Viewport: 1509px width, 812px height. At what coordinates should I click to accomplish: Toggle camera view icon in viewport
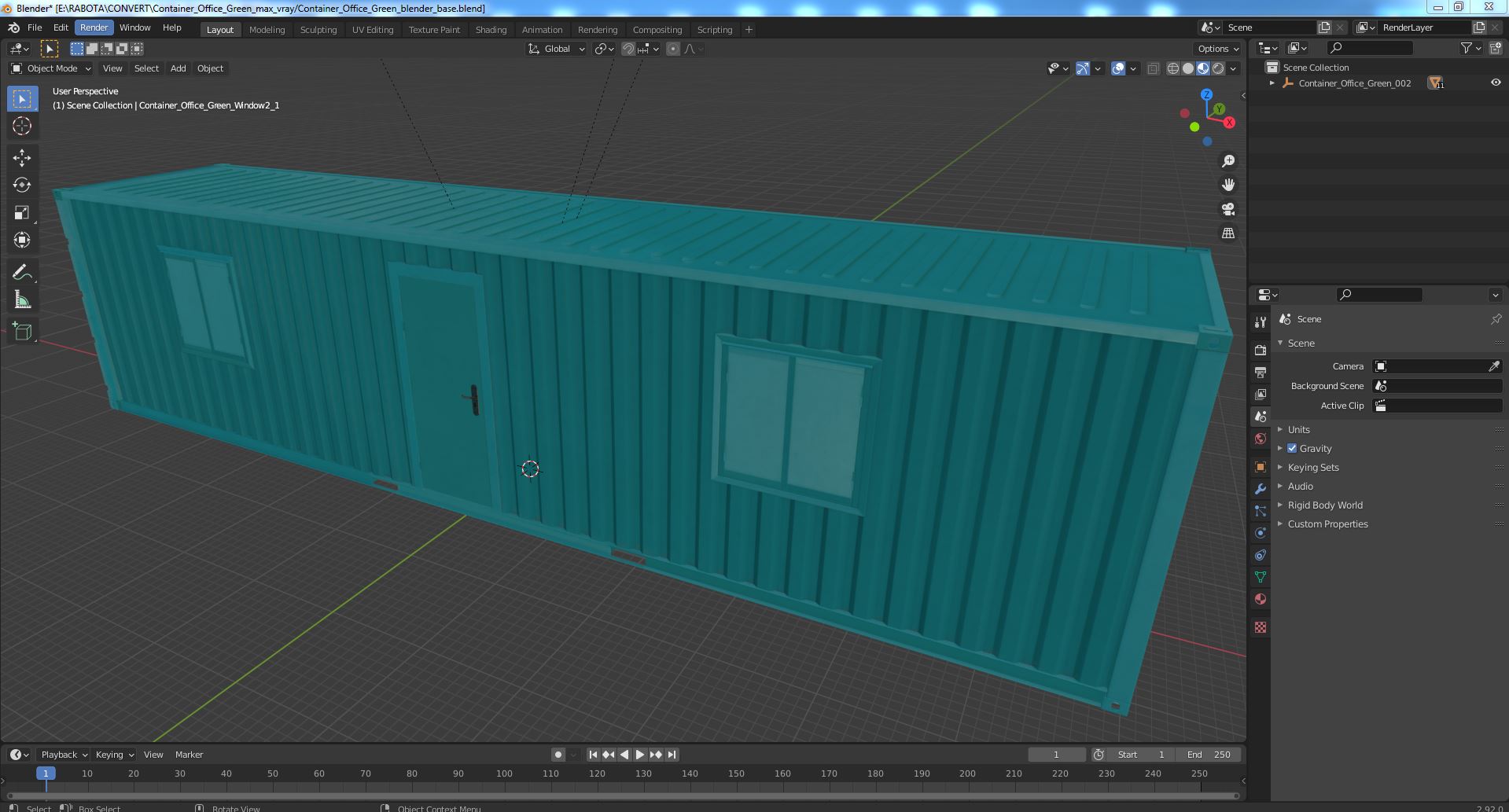tap(1228, 209)
